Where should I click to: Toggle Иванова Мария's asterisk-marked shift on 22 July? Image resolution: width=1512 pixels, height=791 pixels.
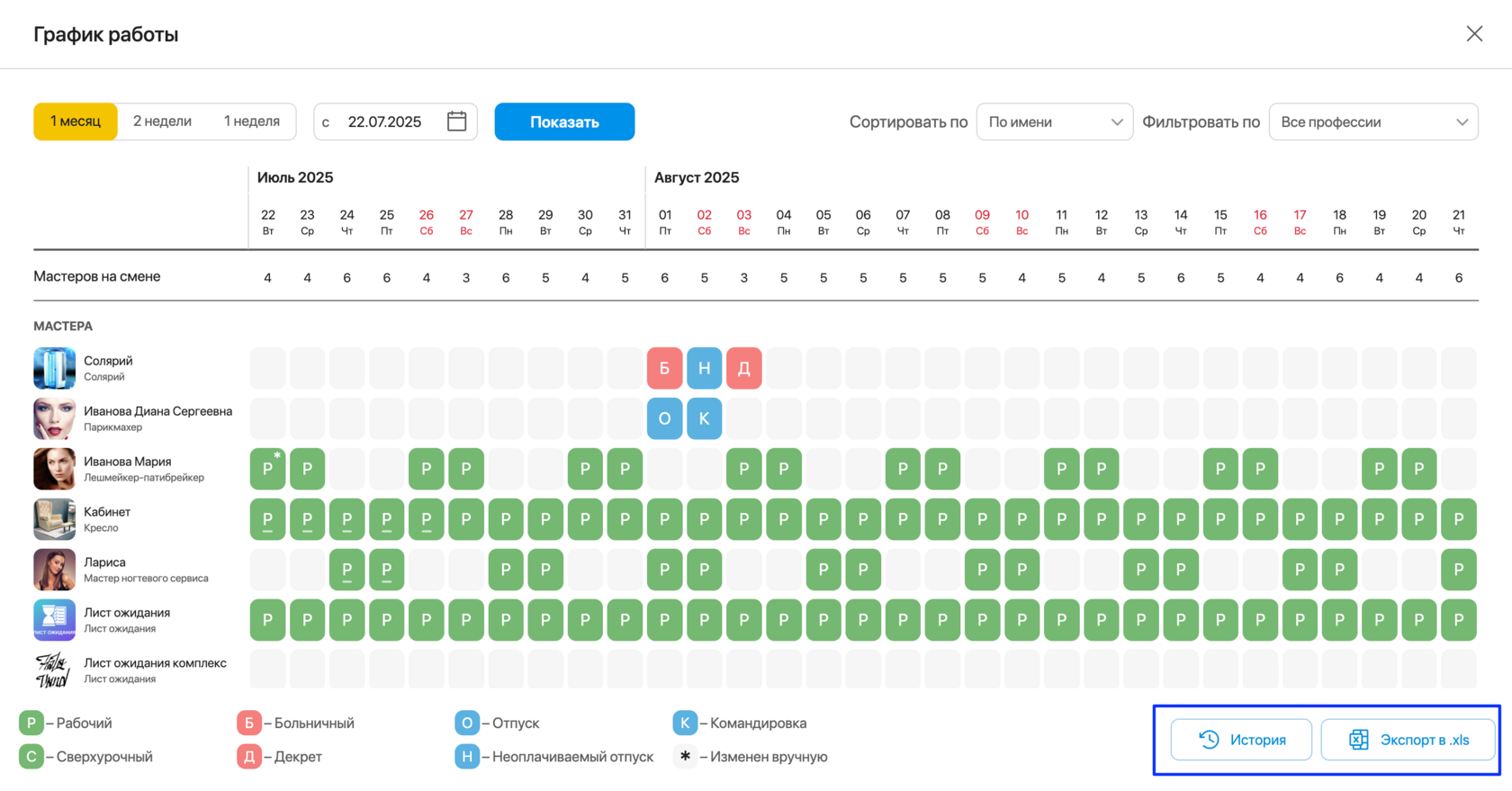[x=267, y=469]
